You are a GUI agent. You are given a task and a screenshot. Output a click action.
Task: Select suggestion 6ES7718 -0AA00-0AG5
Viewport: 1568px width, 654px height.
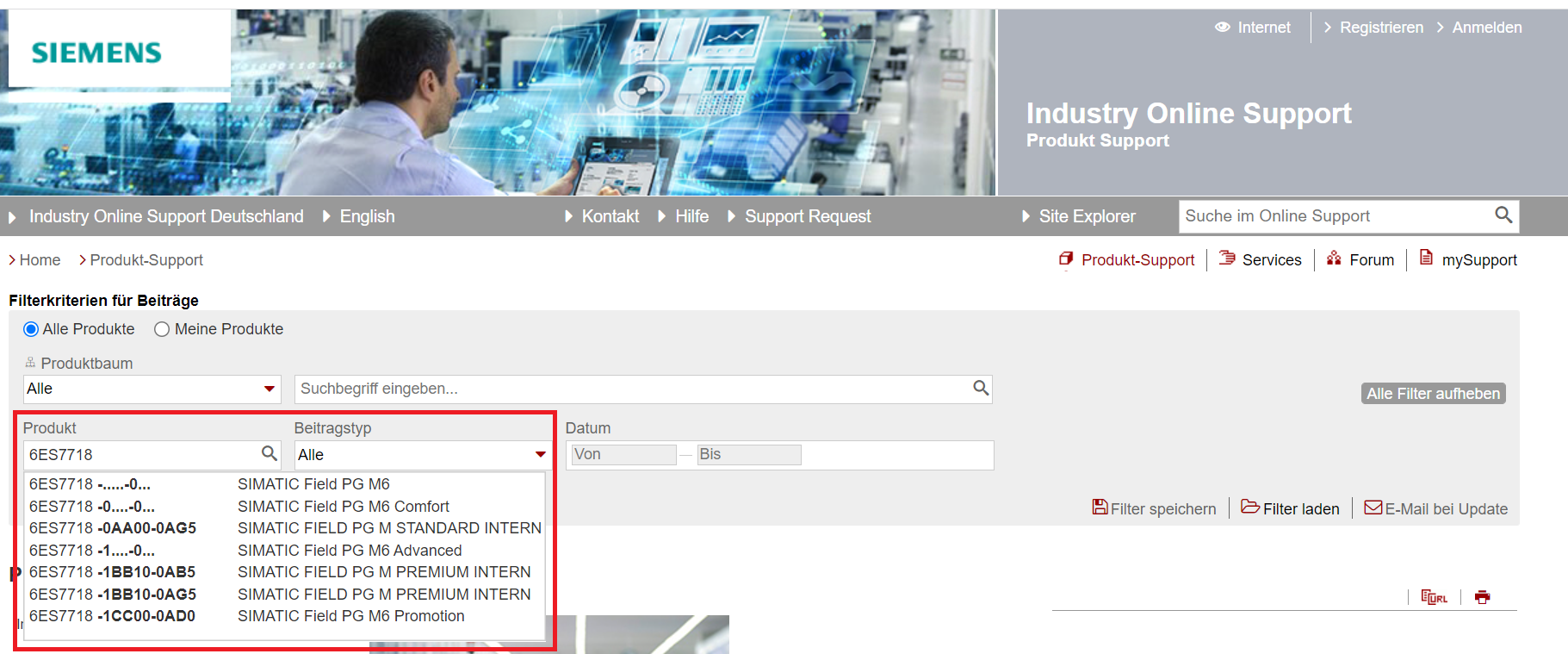[x=285, y=528]
